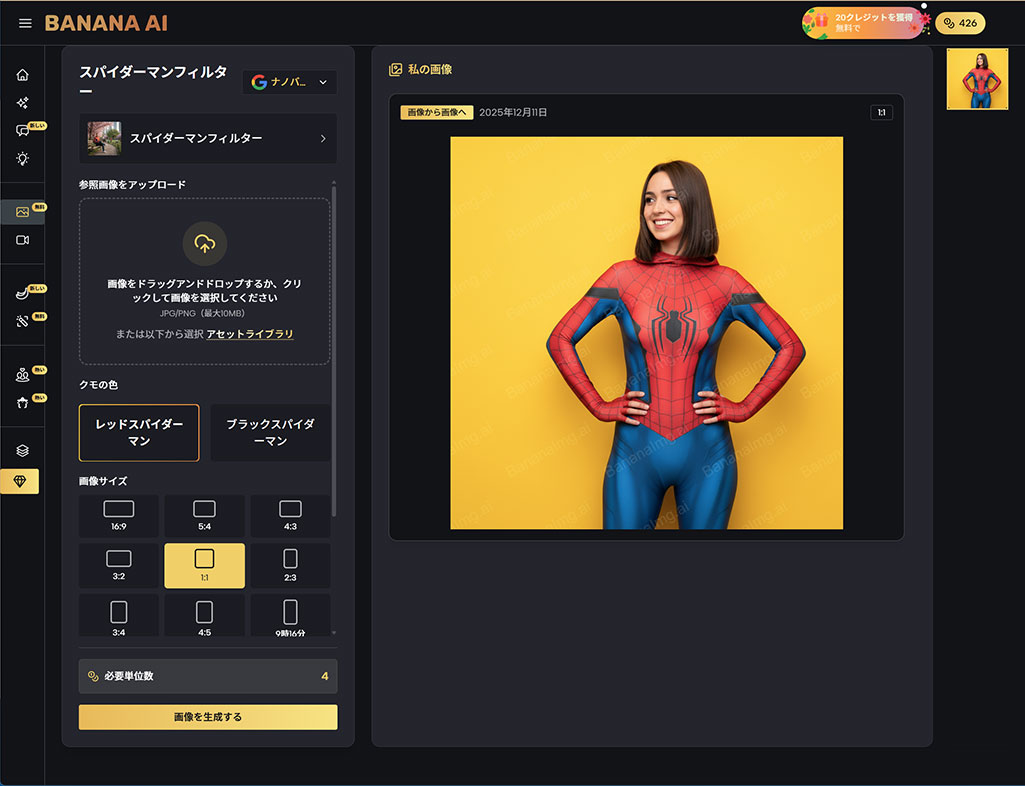Click the 画像から画像へ tag
Image resolution: width=1025 pixels, height=786 pixels.
coord(436,112)
